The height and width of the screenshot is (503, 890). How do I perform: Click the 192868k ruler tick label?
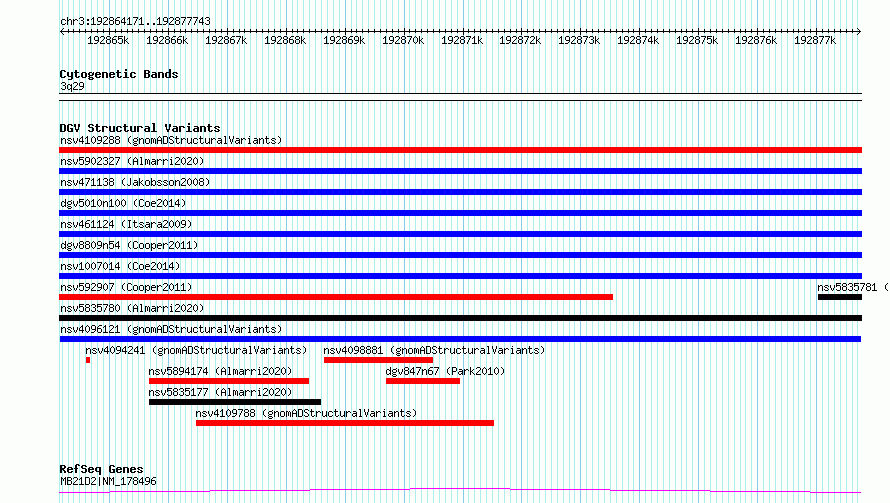click(x=285, y=40)
